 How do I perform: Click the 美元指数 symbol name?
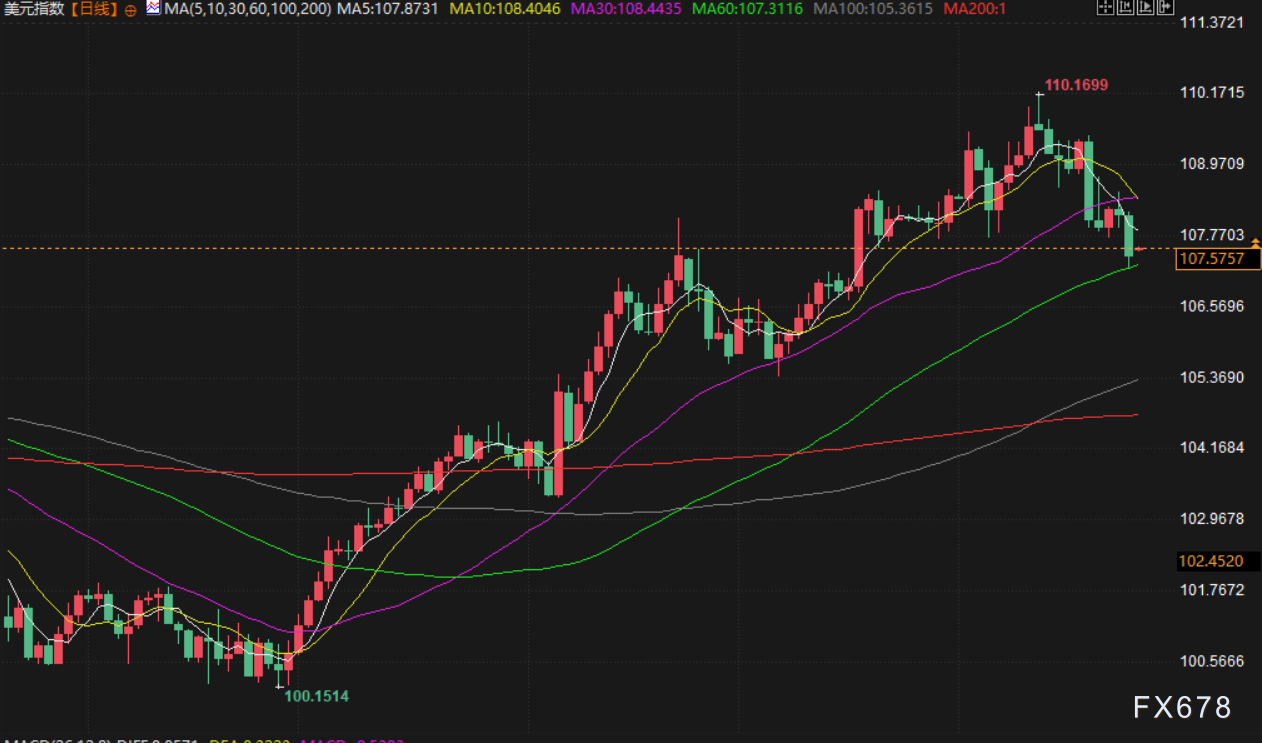point(35,9)
